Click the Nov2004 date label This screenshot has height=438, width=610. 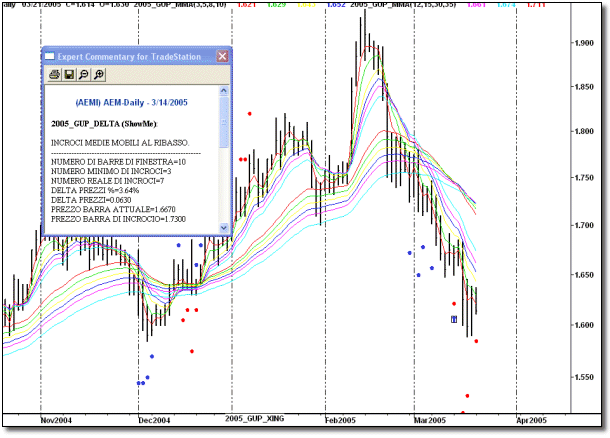(56, 421)
